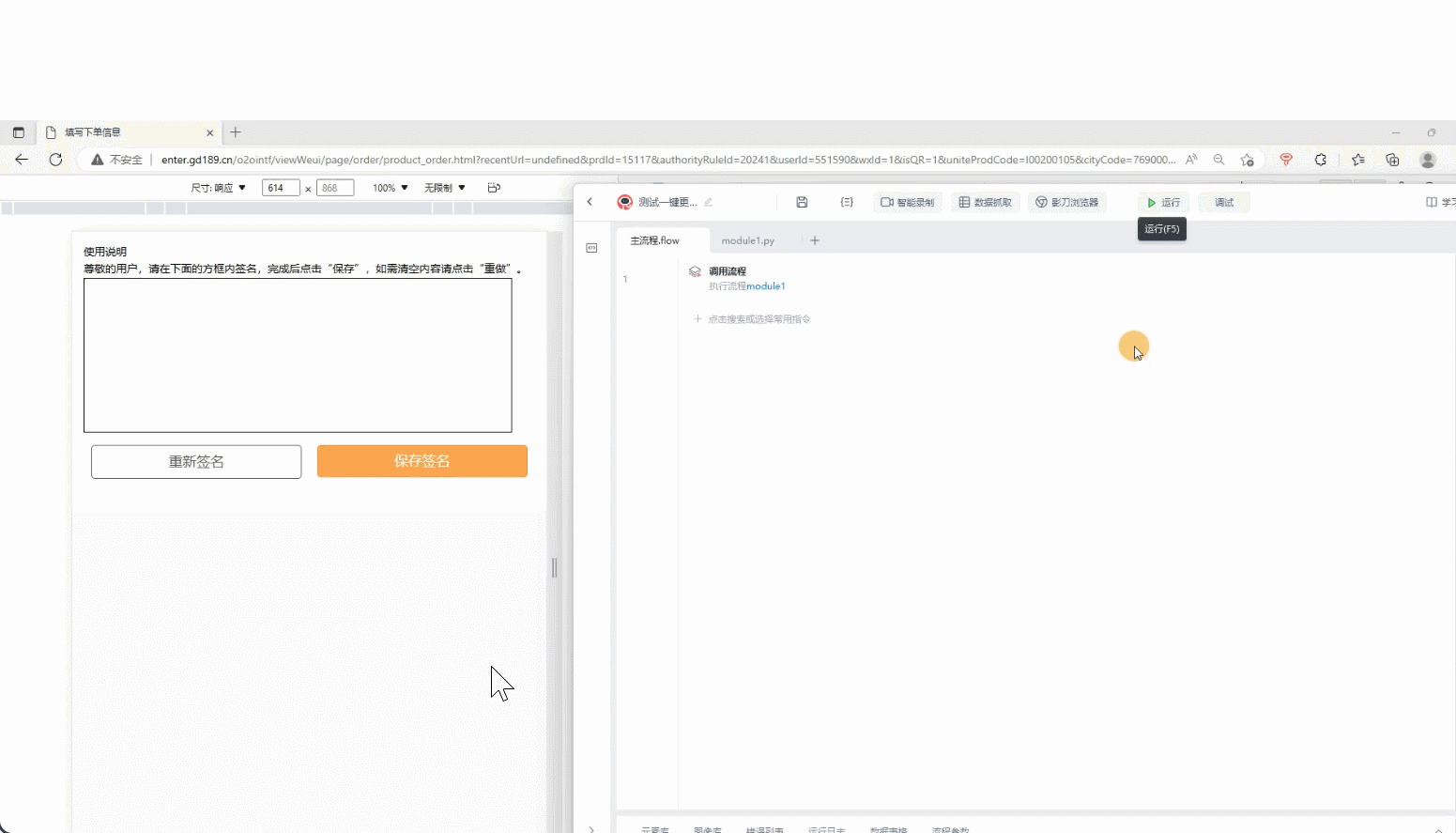1456x833 pixels.
Task: Open 数据抓取 data capture tool
Action: [985, 203]
